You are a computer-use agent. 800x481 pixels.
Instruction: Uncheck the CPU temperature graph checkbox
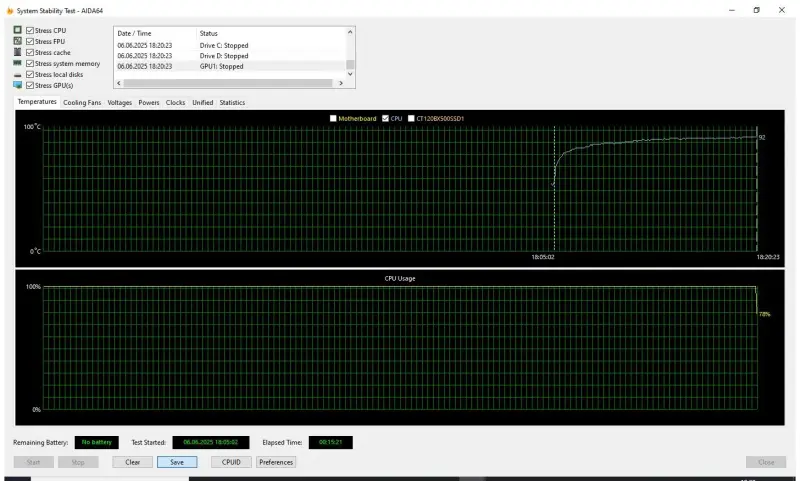click(385, 118)
